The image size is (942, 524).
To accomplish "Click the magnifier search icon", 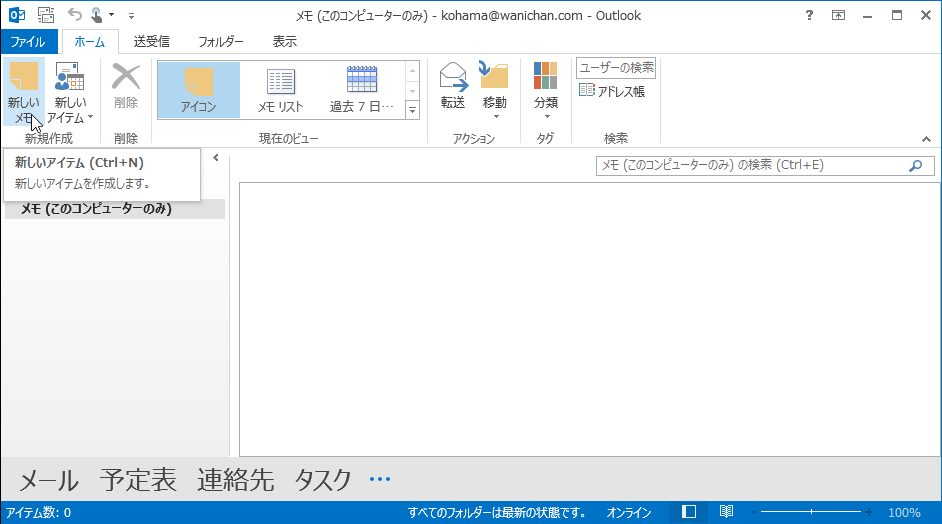I will (x=916, y=165).
